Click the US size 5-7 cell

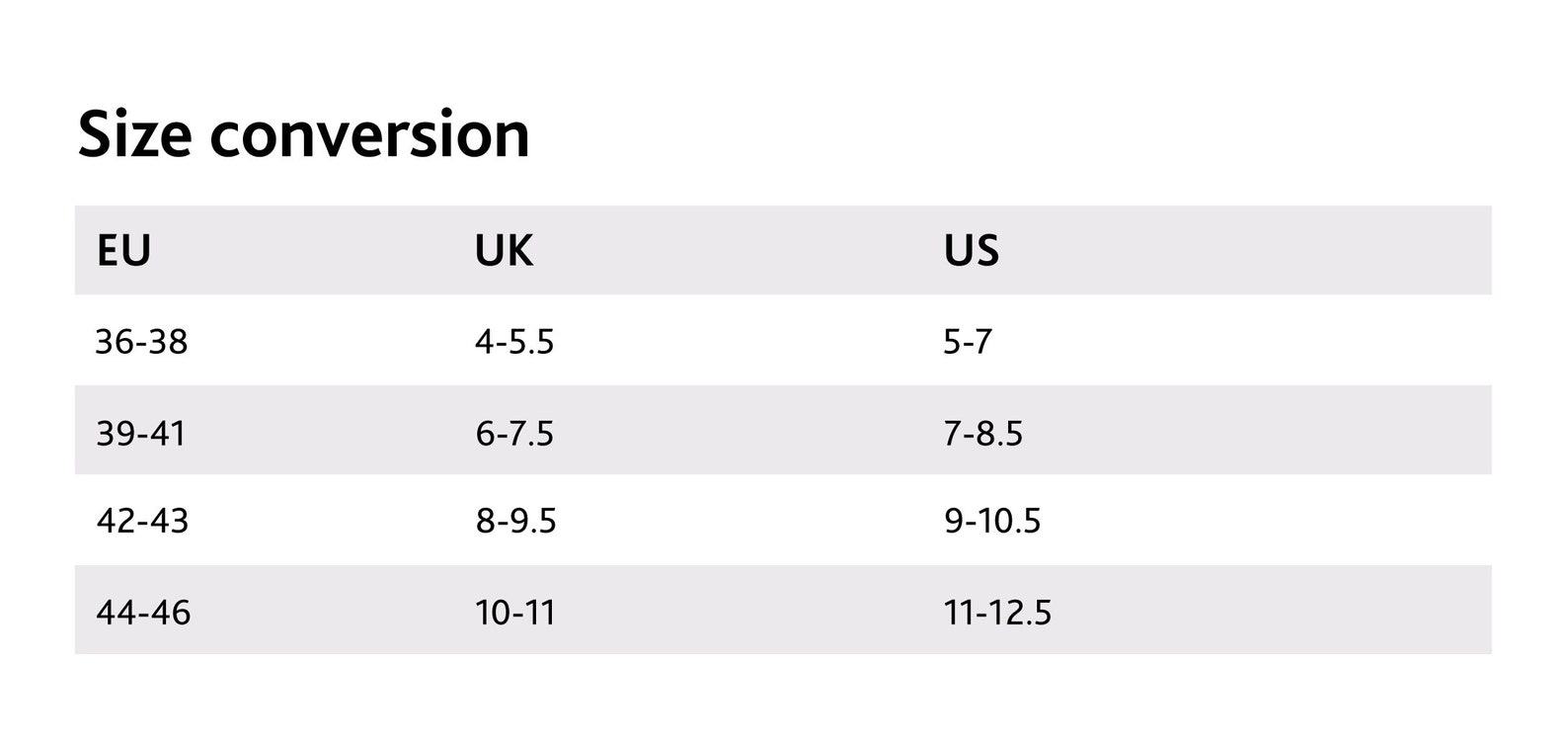pos(968,342)
